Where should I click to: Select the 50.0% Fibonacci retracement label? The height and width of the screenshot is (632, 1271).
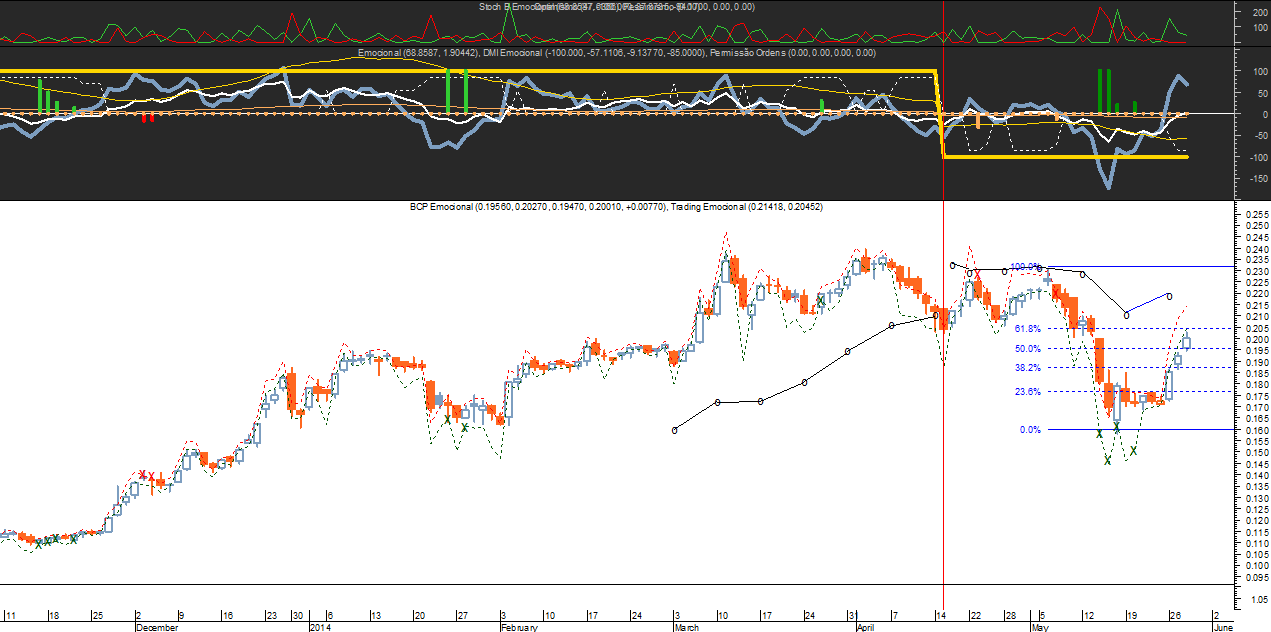(1028, 348)
